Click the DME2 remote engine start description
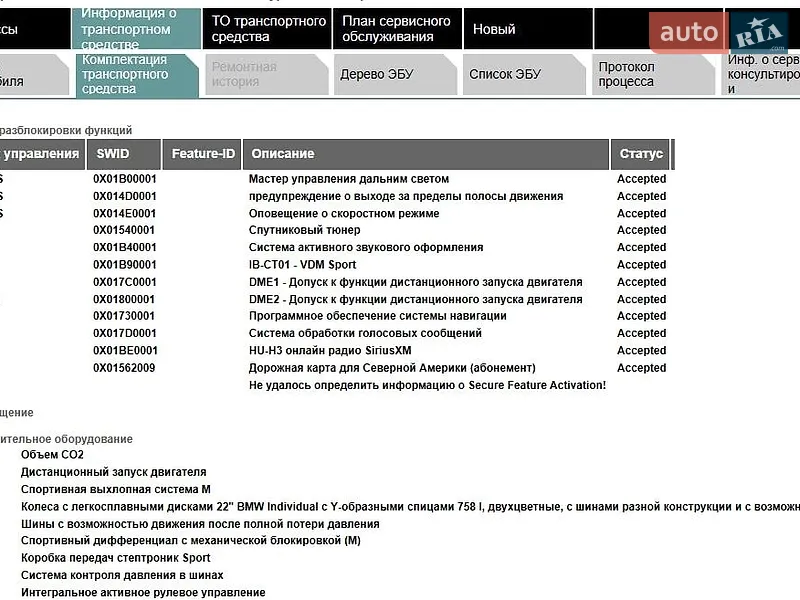 coord(415,299)
